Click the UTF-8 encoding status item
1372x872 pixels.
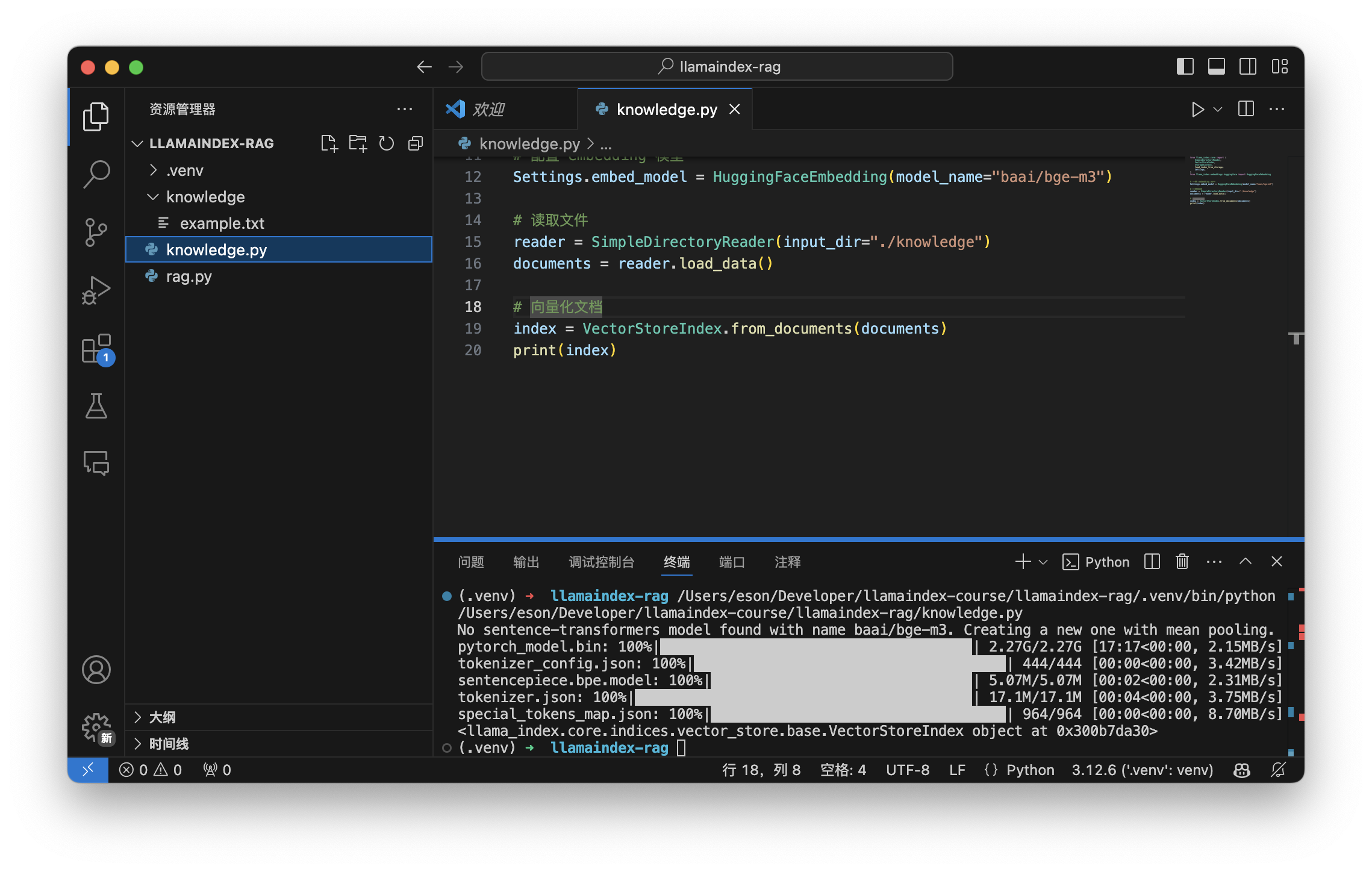coord(907,770)
